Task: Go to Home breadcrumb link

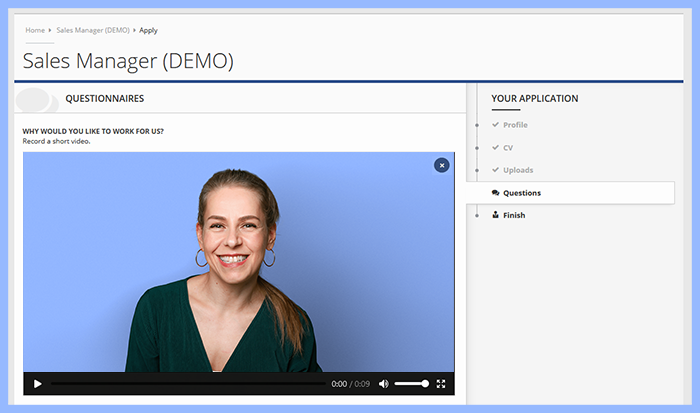Action: (35, 30)
